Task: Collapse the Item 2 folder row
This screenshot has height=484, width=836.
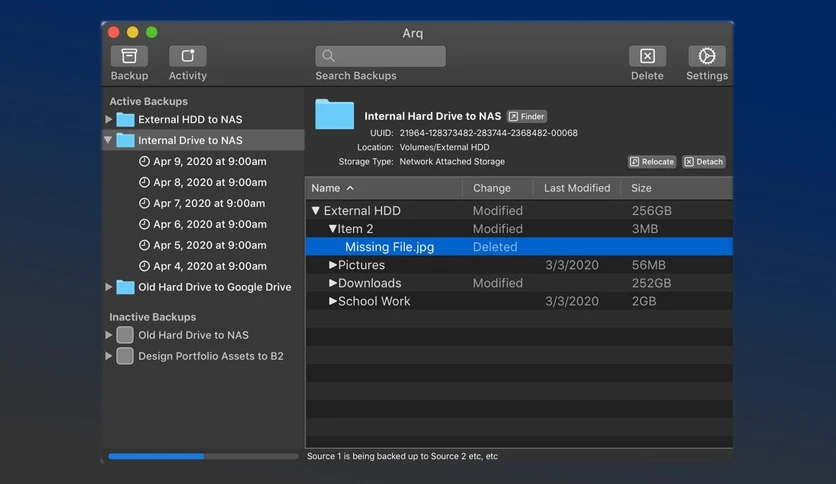Action: (x=333, y=229)
